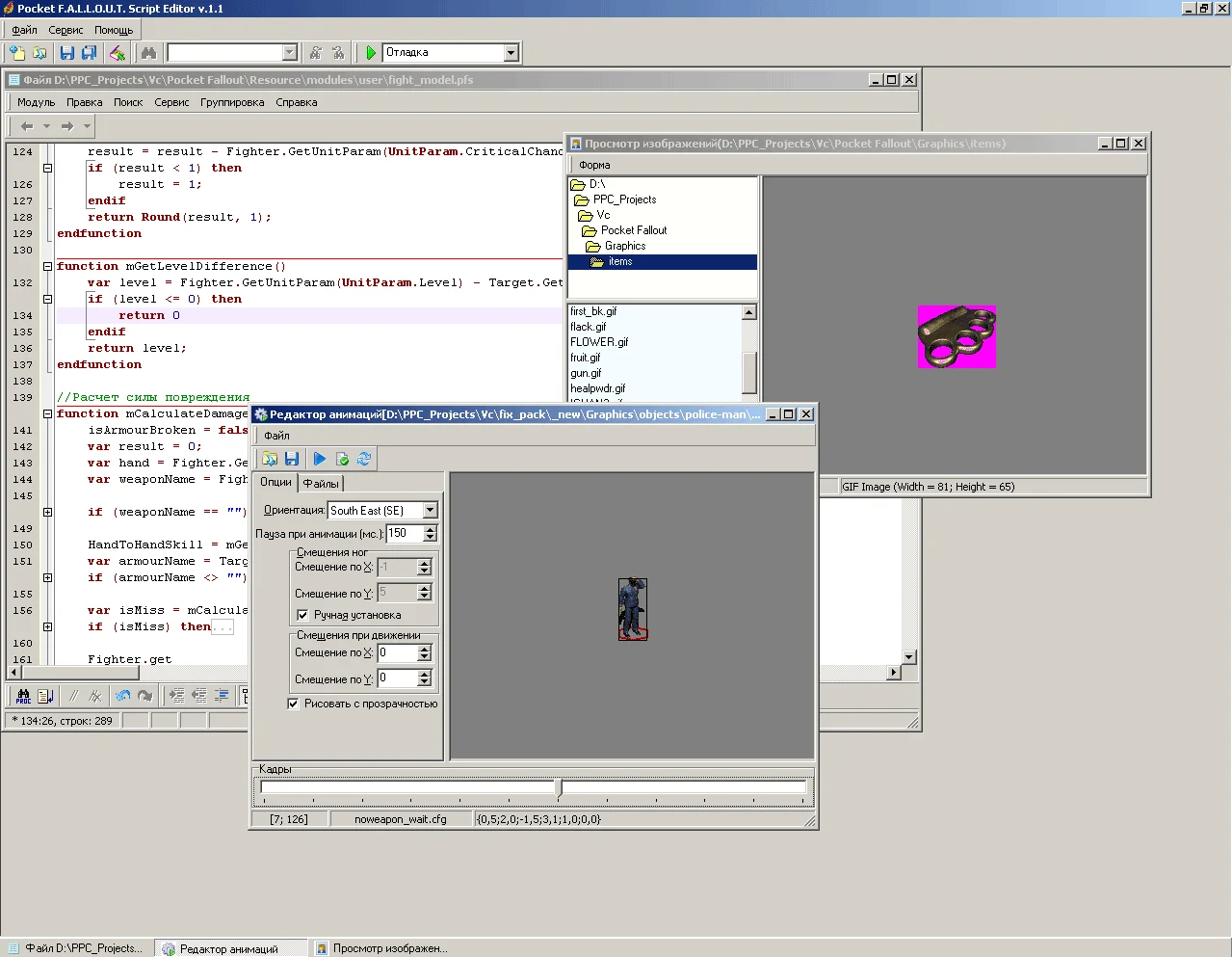Select healpwdr.gif in the file list
1232x957 pixels.
(x=597, y=389)
